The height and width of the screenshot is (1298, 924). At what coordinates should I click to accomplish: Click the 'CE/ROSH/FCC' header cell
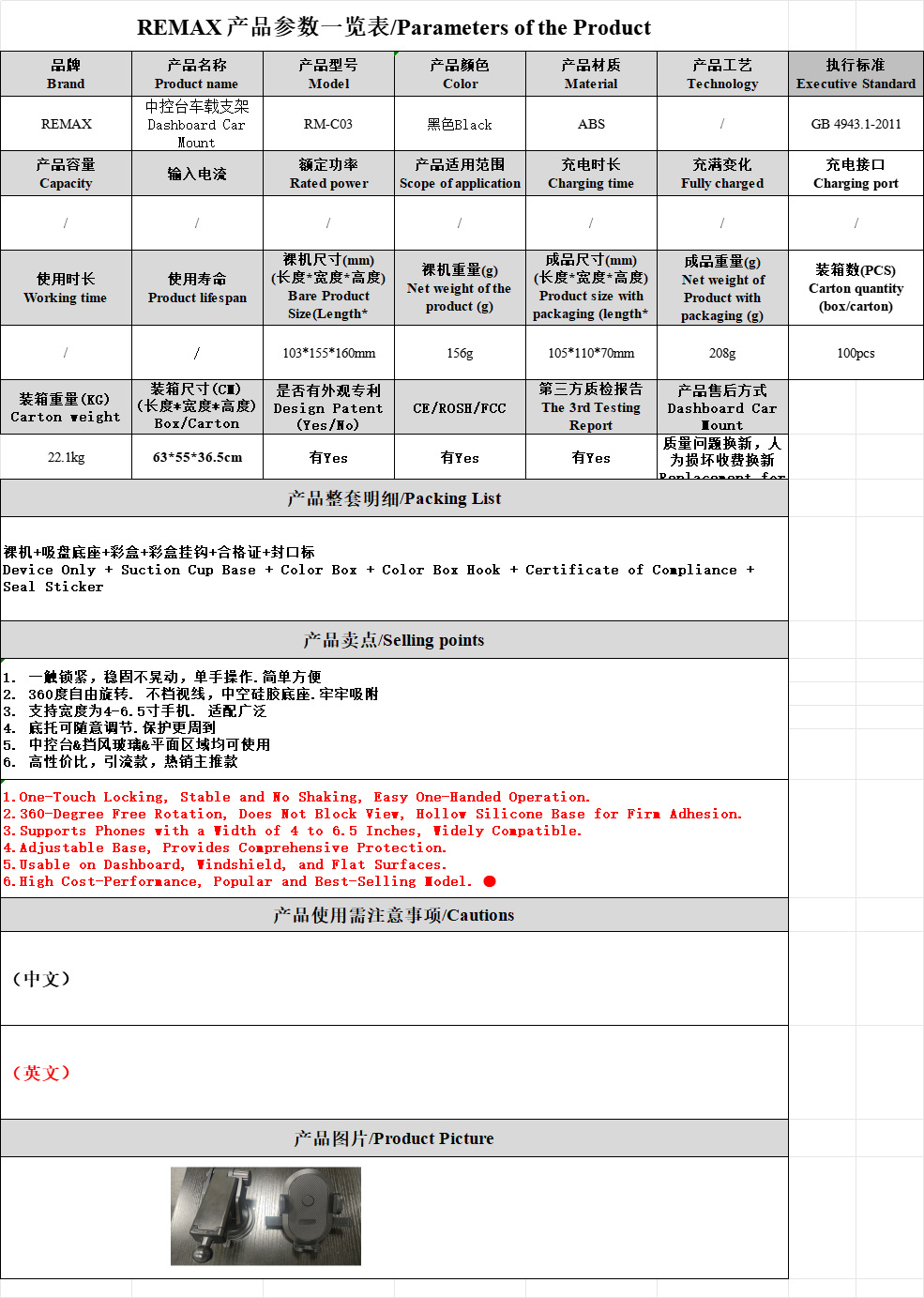460,407
